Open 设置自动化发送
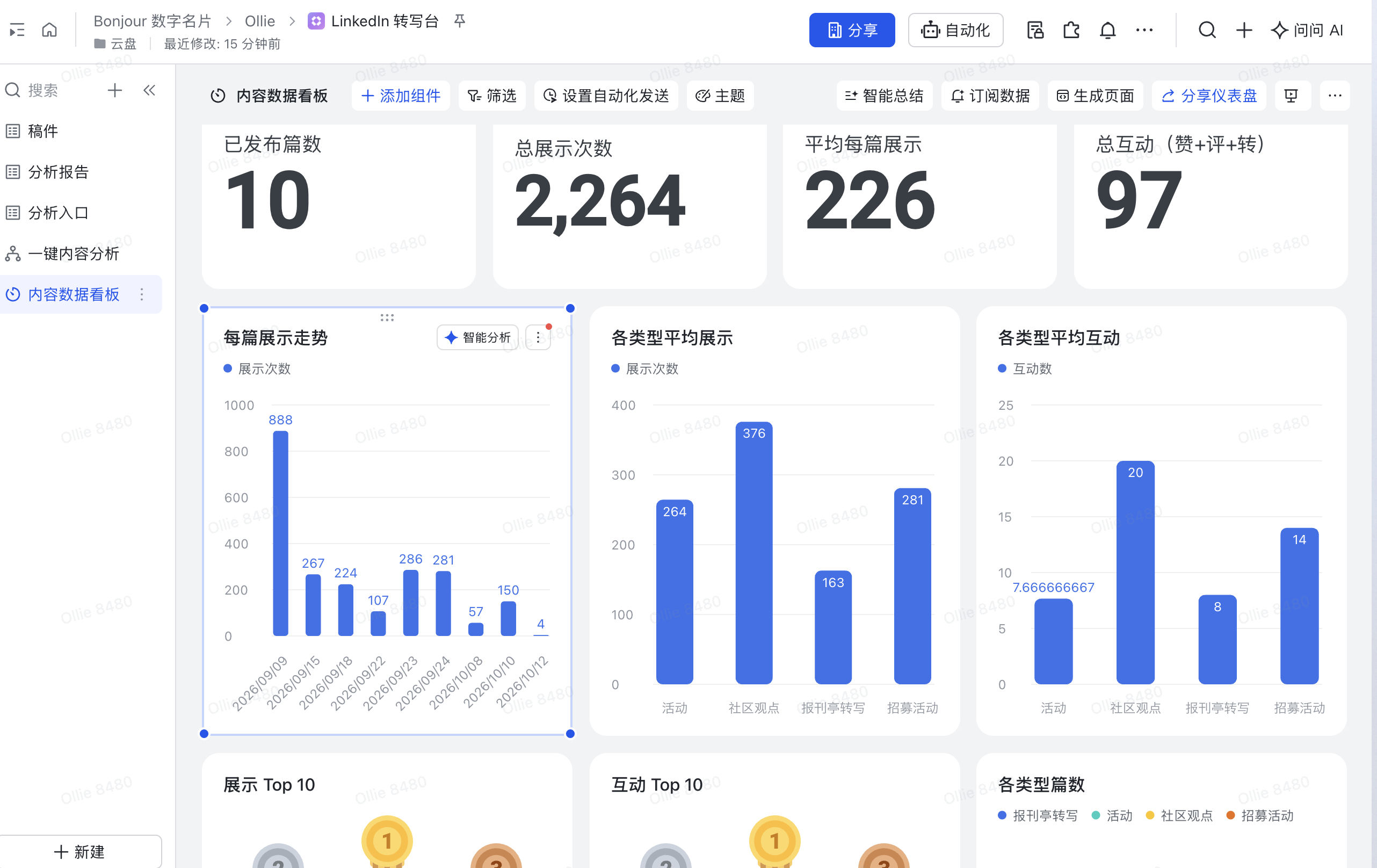 606,96
